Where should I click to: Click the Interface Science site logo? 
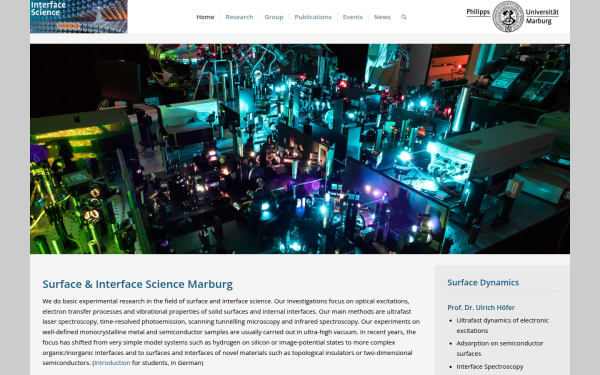79,16
